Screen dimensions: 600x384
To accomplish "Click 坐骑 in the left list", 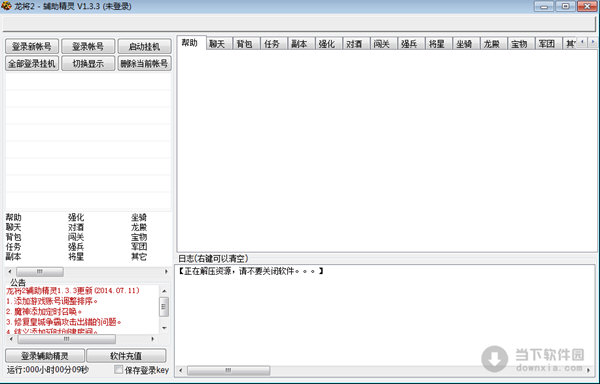I will pos(139,217).
